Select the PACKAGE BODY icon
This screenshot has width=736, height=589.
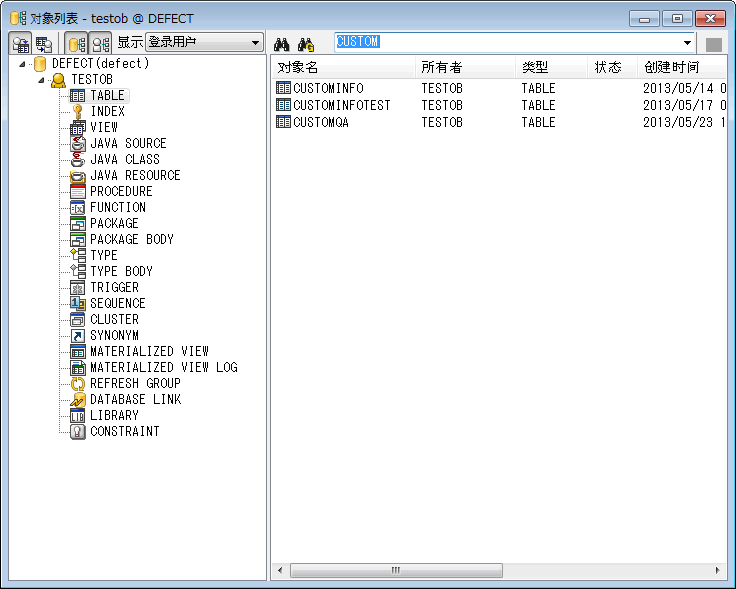pos(77,240)
